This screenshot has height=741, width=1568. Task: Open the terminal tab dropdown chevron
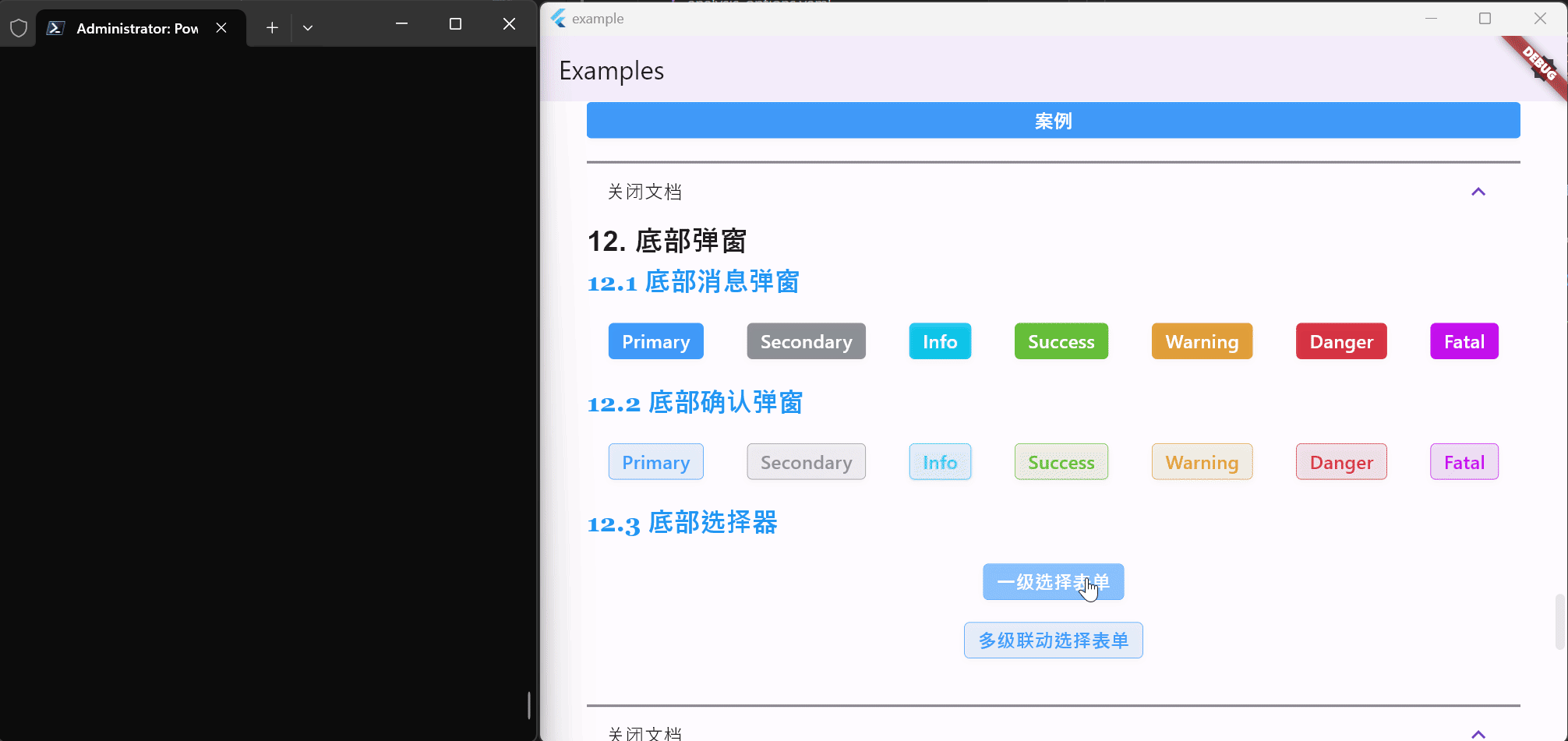click(308, 26)
